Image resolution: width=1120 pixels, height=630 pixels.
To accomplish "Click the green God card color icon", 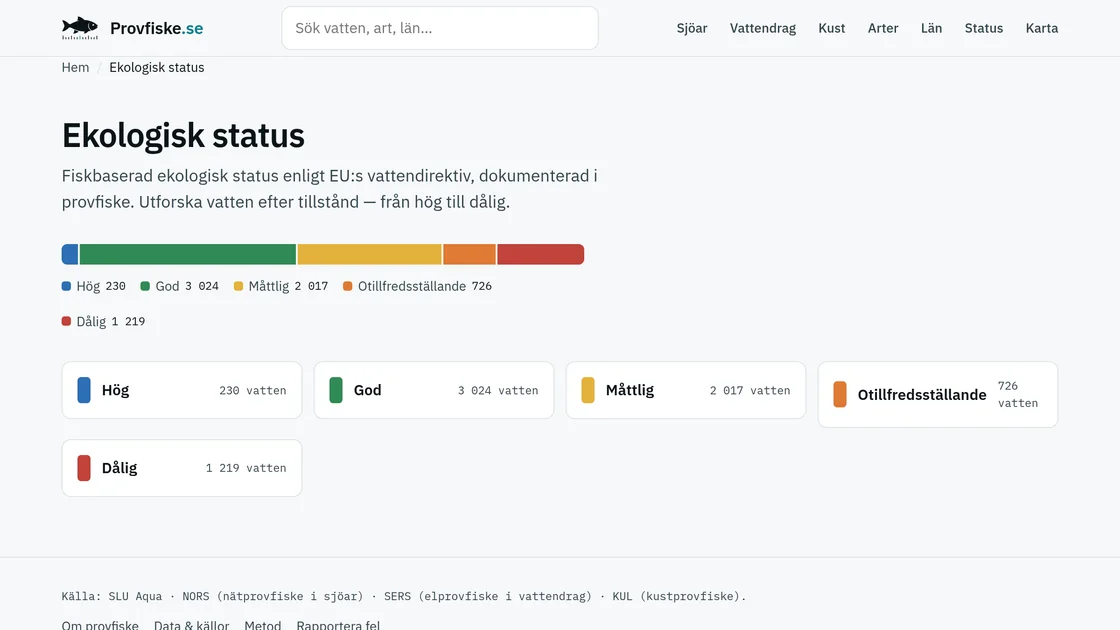I will [336, 390].
